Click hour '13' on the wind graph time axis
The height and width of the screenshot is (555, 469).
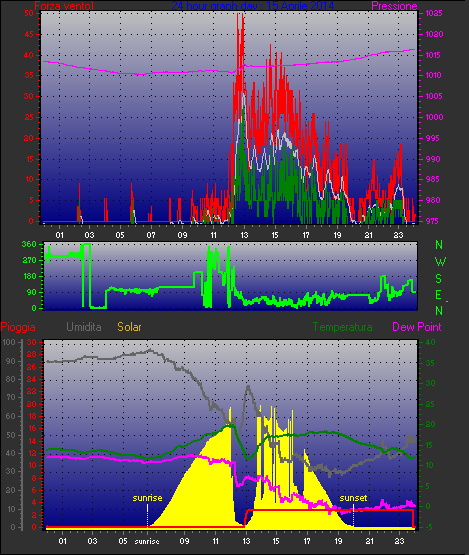[x=244, y=235]
